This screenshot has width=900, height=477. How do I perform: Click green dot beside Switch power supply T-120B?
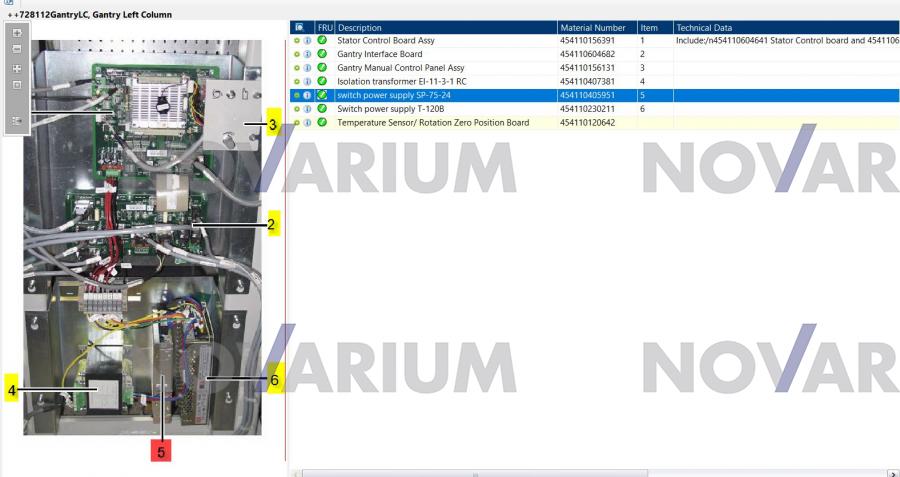pyautogui.click(x=297, y=108)
